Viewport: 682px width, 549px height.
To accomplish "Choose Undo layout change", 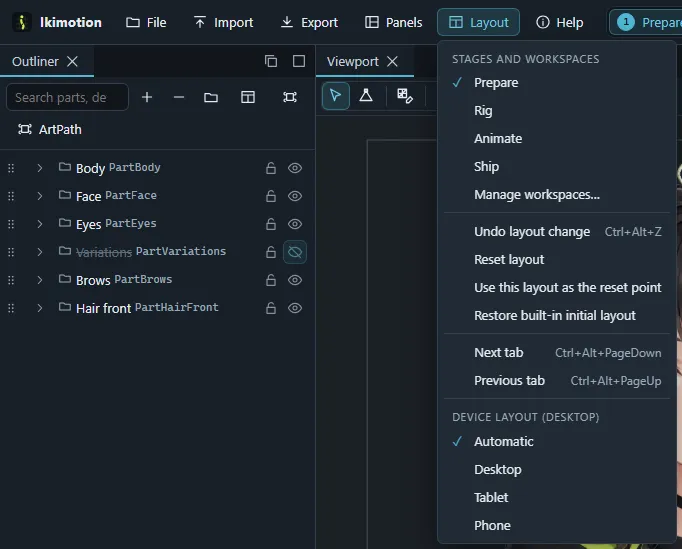I will tap(557, 231).
